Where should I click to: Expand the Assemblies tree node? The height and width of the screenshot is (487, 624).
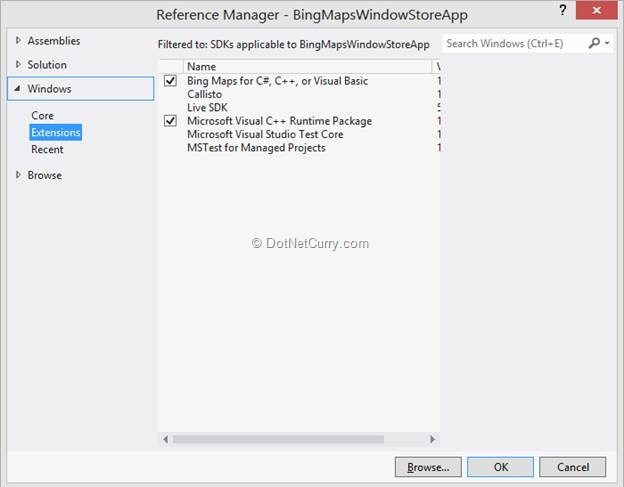(x=18, y=41)
